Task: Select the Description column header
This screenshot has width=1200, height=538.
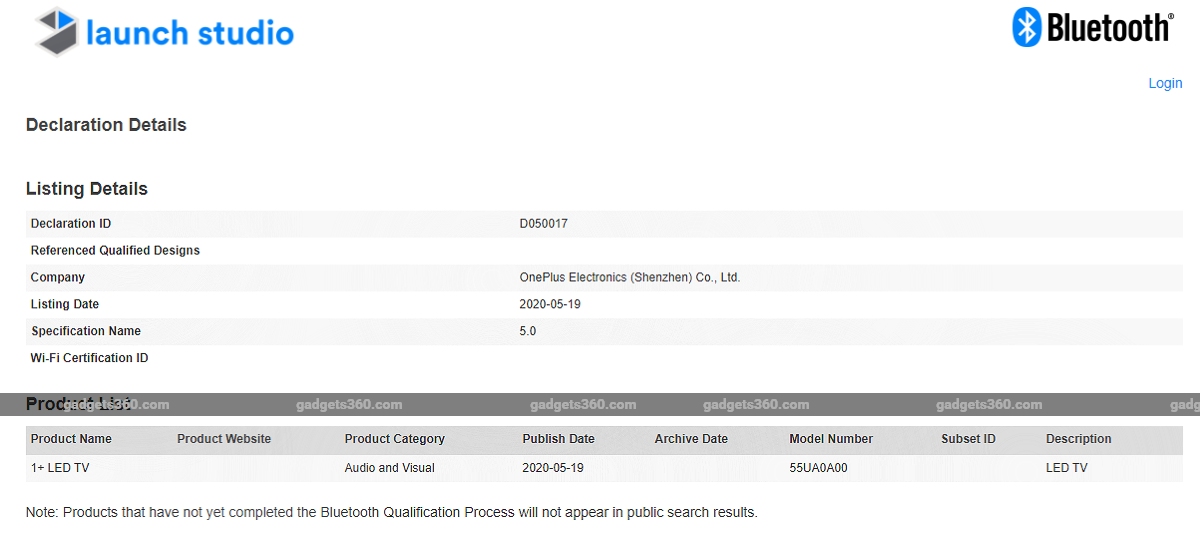Action: 1078,439
